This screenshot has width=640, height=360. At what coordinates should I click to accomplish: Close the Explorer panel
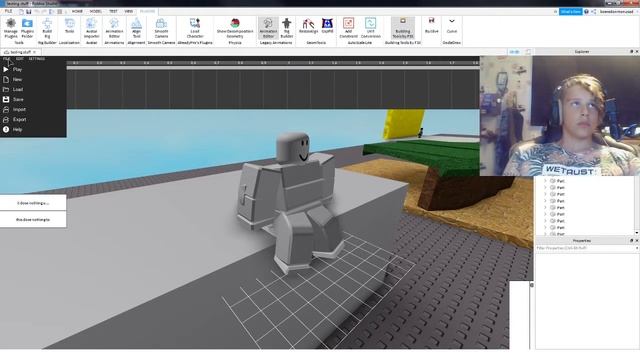tap(636, 52)
